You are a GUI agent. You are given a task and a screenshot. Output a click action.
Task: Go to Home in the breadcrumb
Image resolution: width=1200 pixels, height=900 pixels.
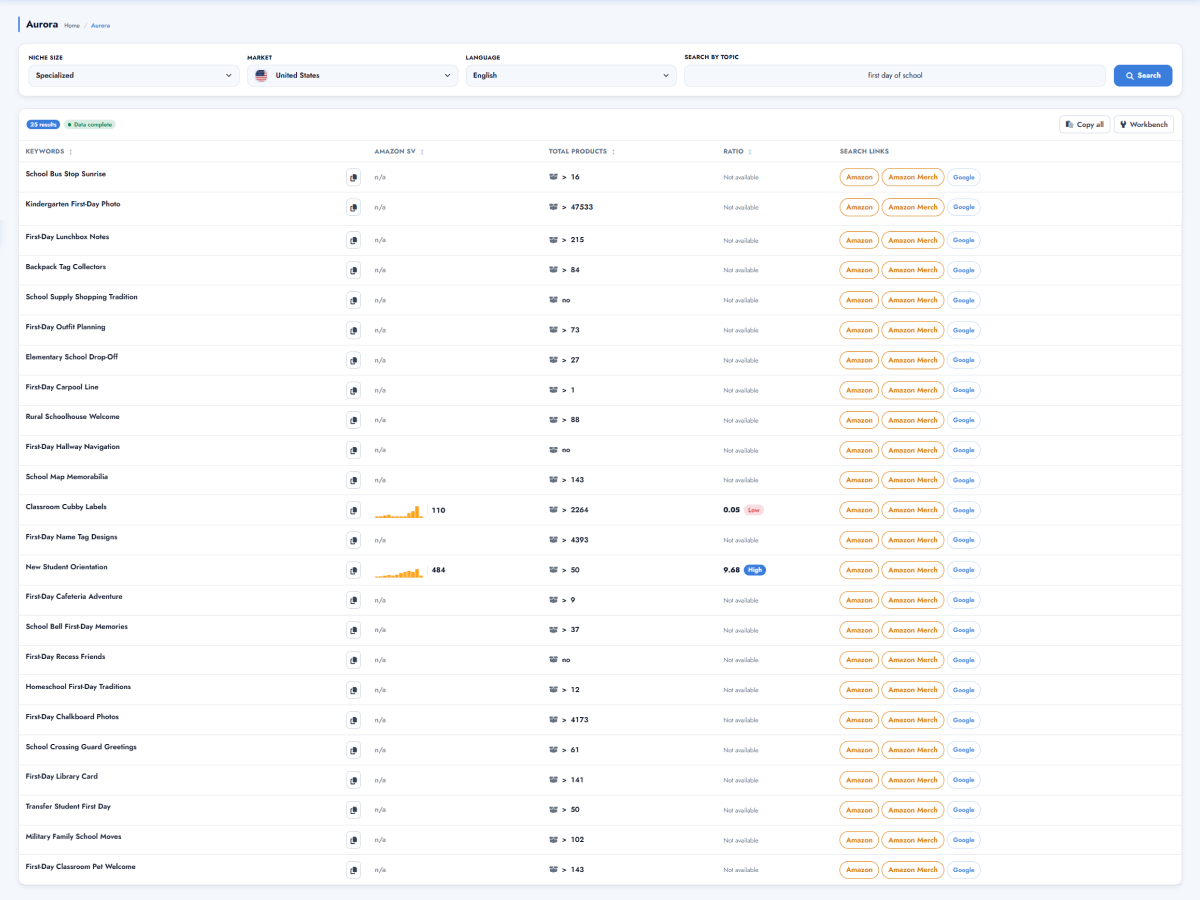(72, 25)
